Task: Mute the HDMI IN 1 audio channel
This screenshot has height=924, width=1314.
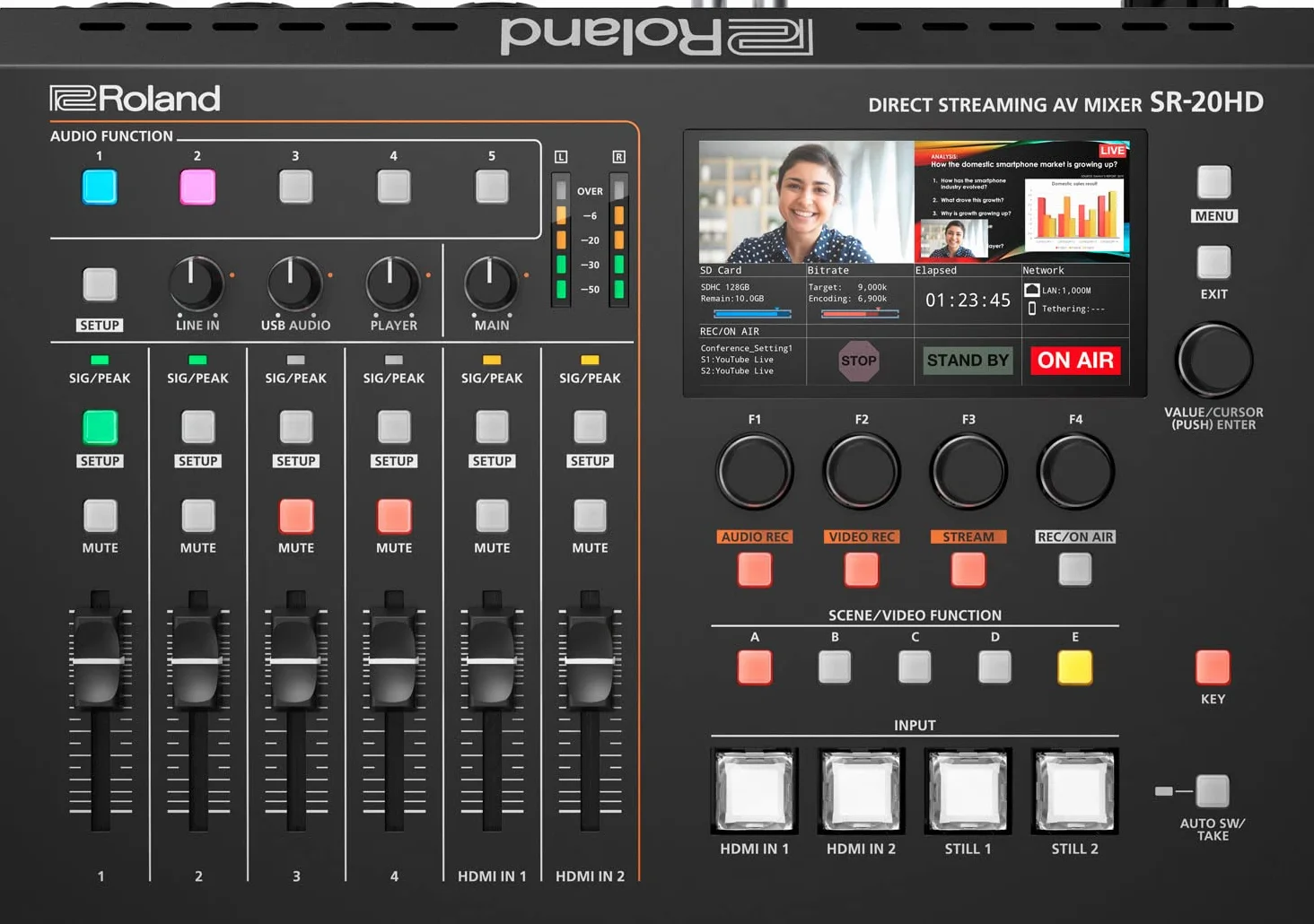Action: point(491,516)
